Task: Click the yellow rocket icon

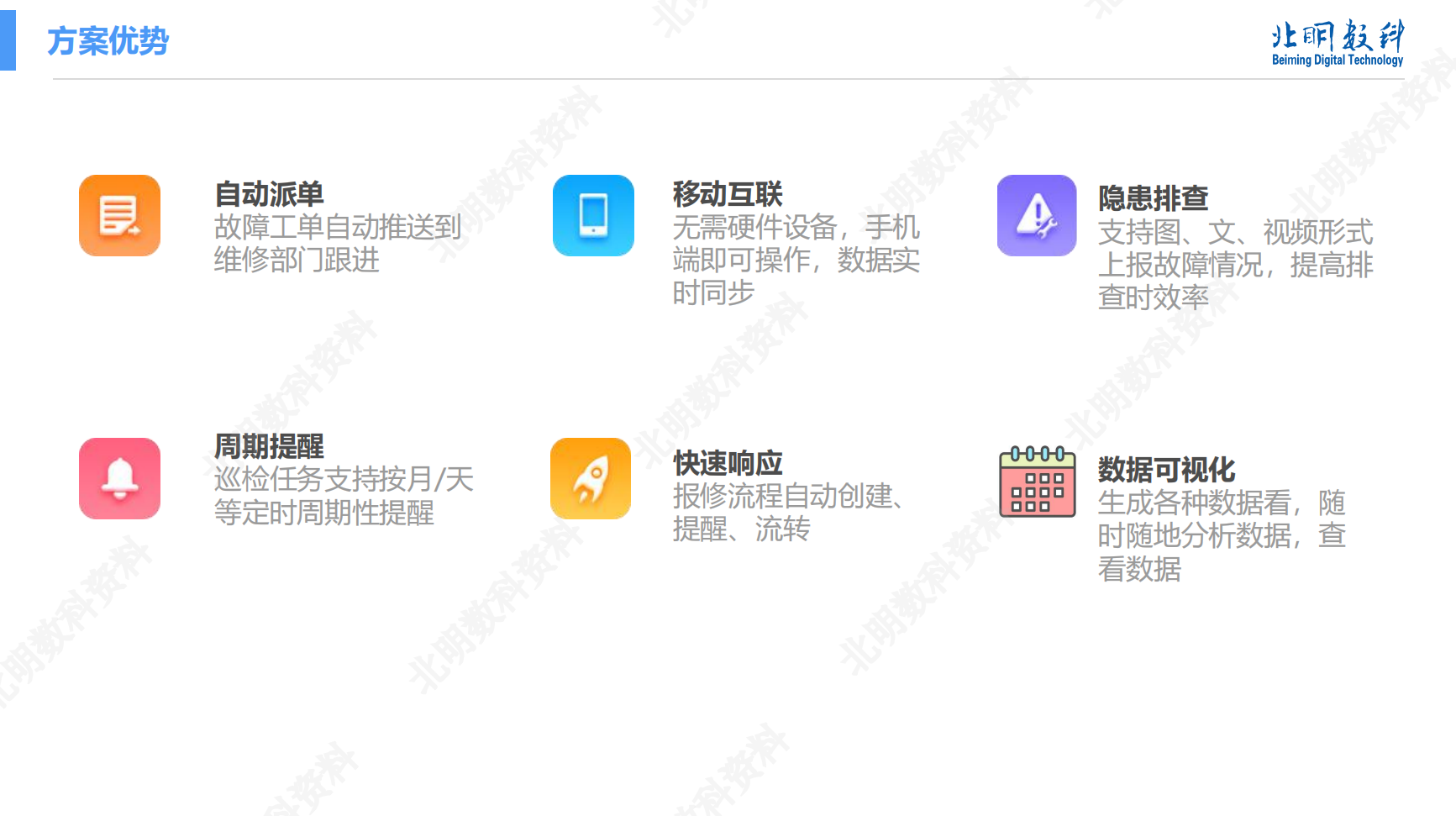Action: [591, 478]
